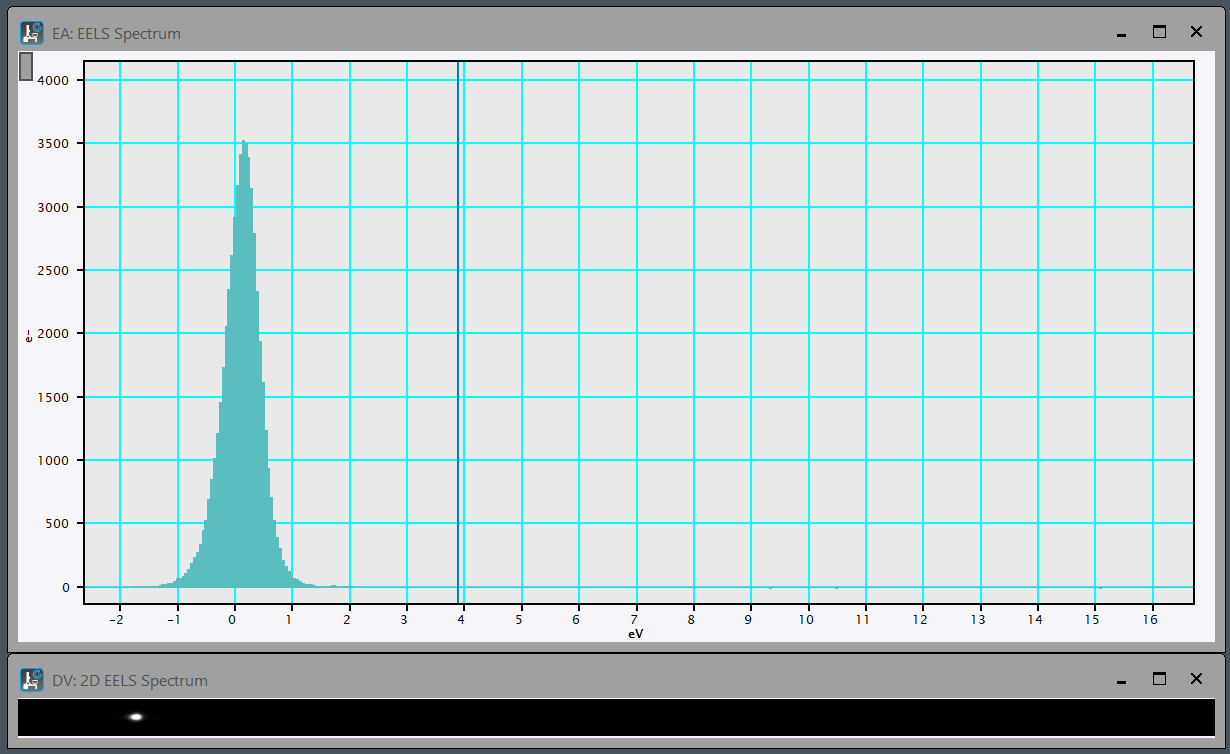Click the DV: 2D EELS Spectrum window icon
Image resolution: width=1230 pixels, height=754 pixels.
(x=32, y=680)
